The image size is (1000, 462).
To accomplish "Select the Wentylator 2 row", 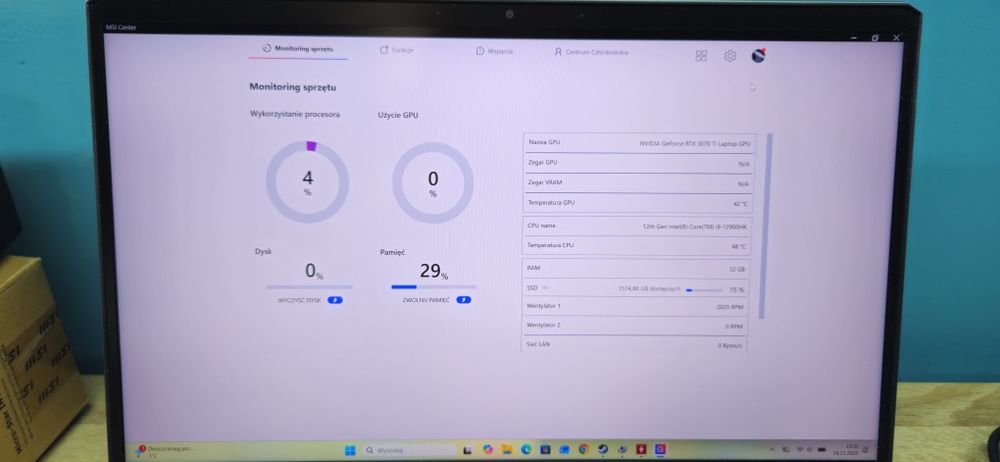I will 635,325.
